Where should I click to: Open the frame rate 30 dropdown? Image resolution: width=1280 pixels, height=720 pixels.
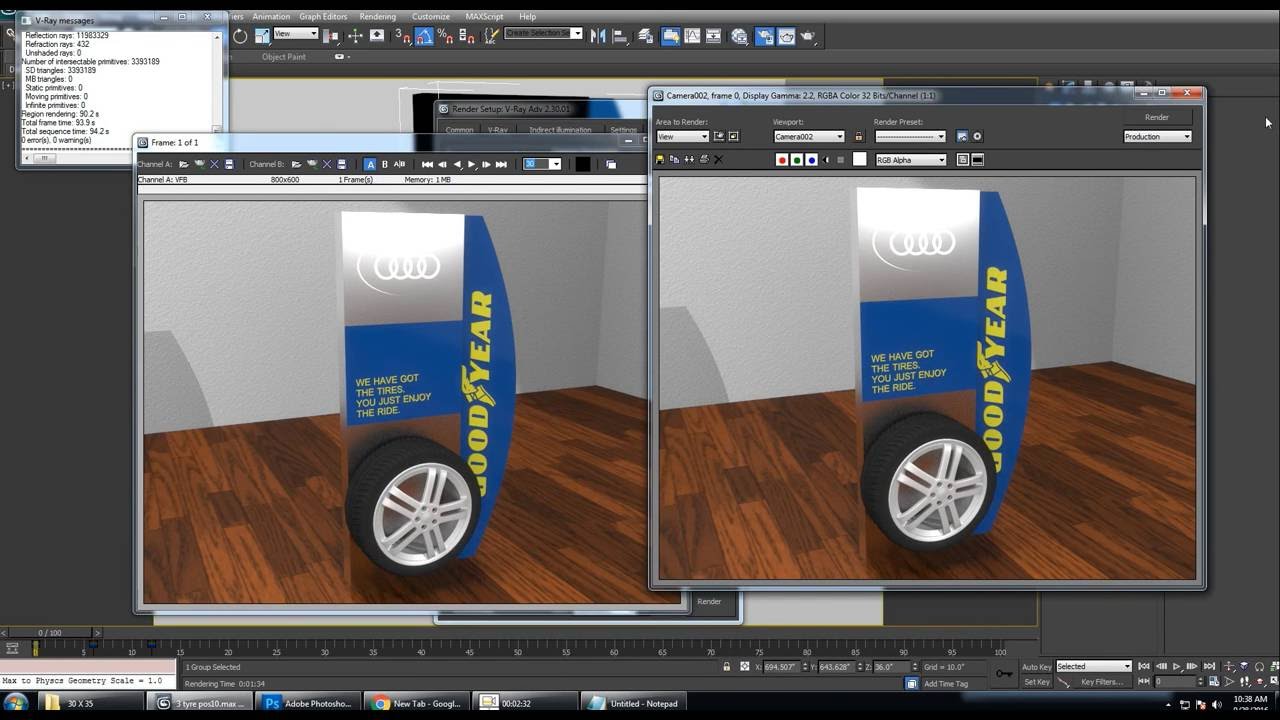pos(542,164)
